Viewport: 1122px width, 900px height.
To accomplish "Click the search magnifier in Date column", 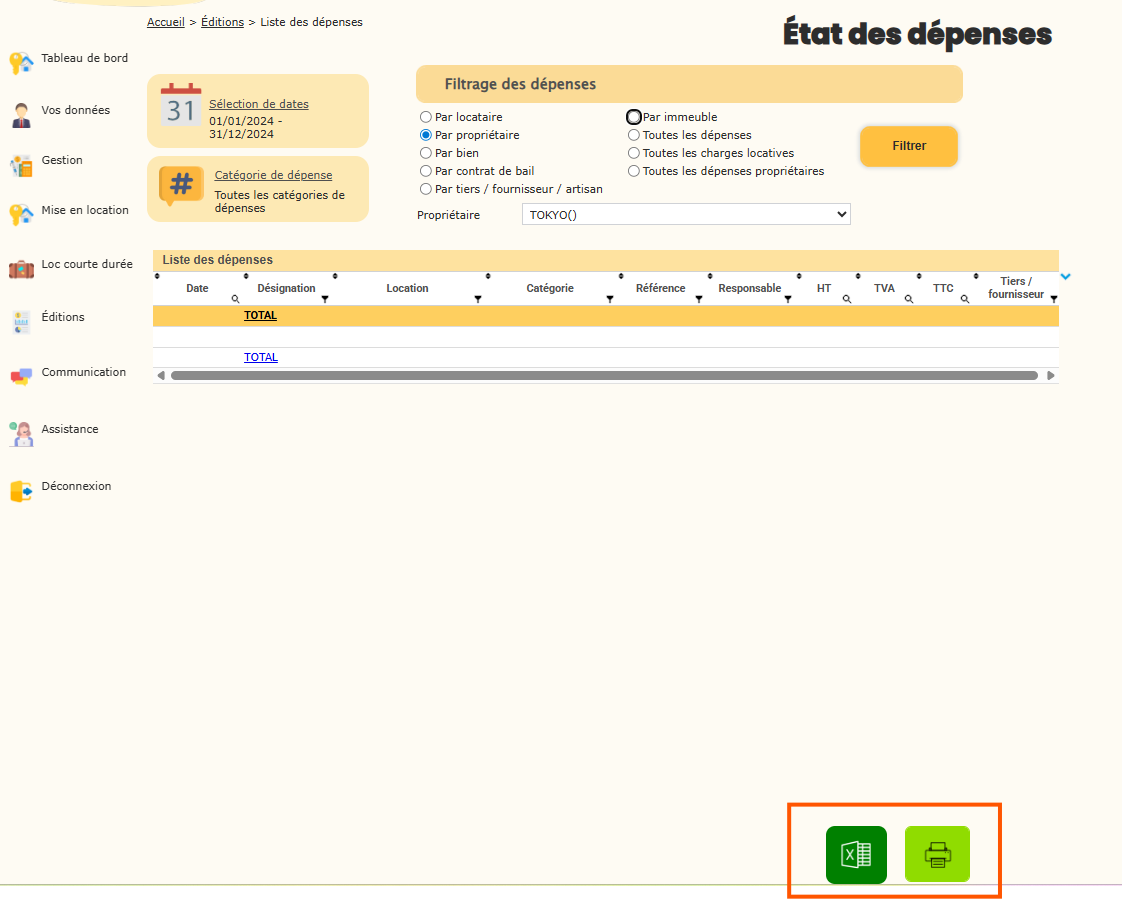I will [x=236, y=299].
